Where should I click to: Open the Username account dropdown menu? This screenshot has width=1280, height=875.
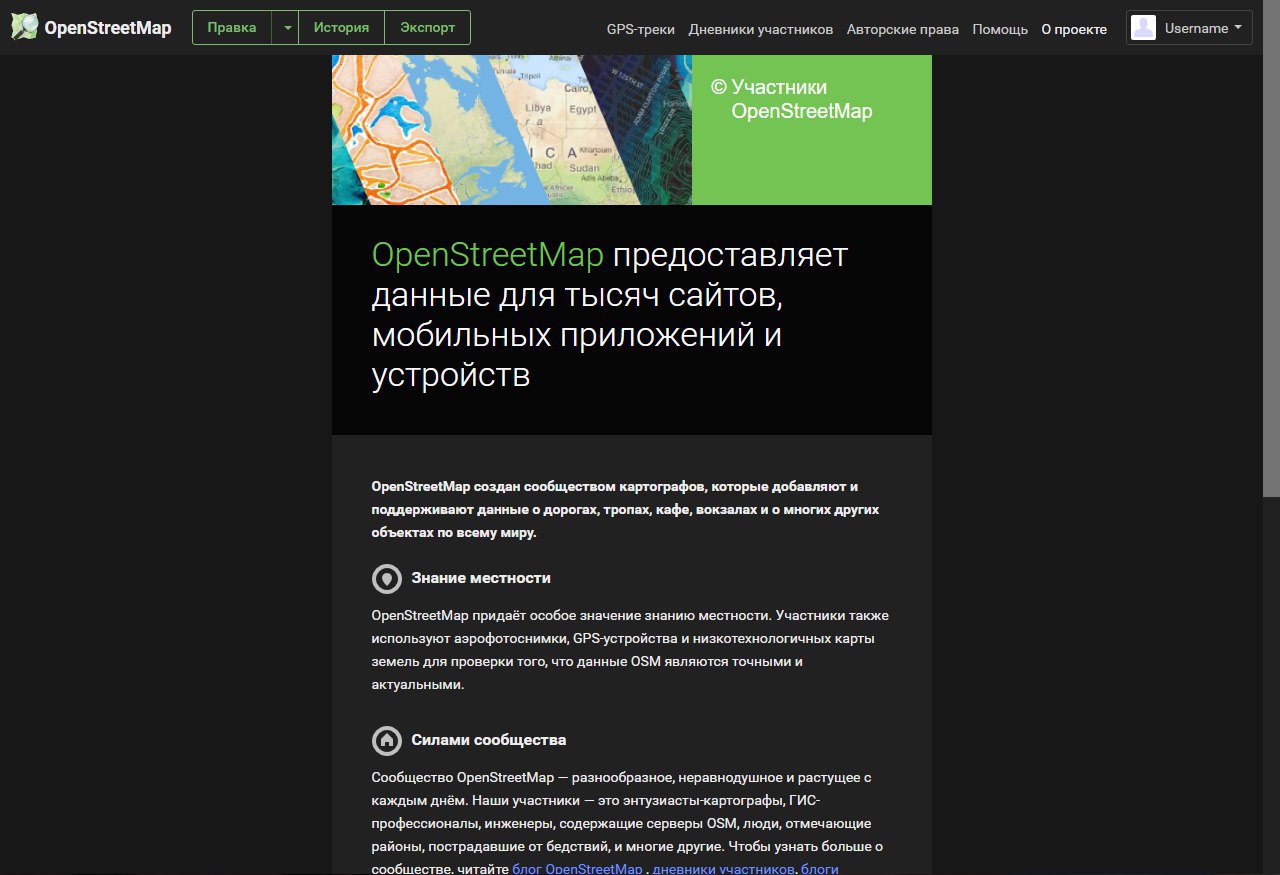click(1189, 28)
